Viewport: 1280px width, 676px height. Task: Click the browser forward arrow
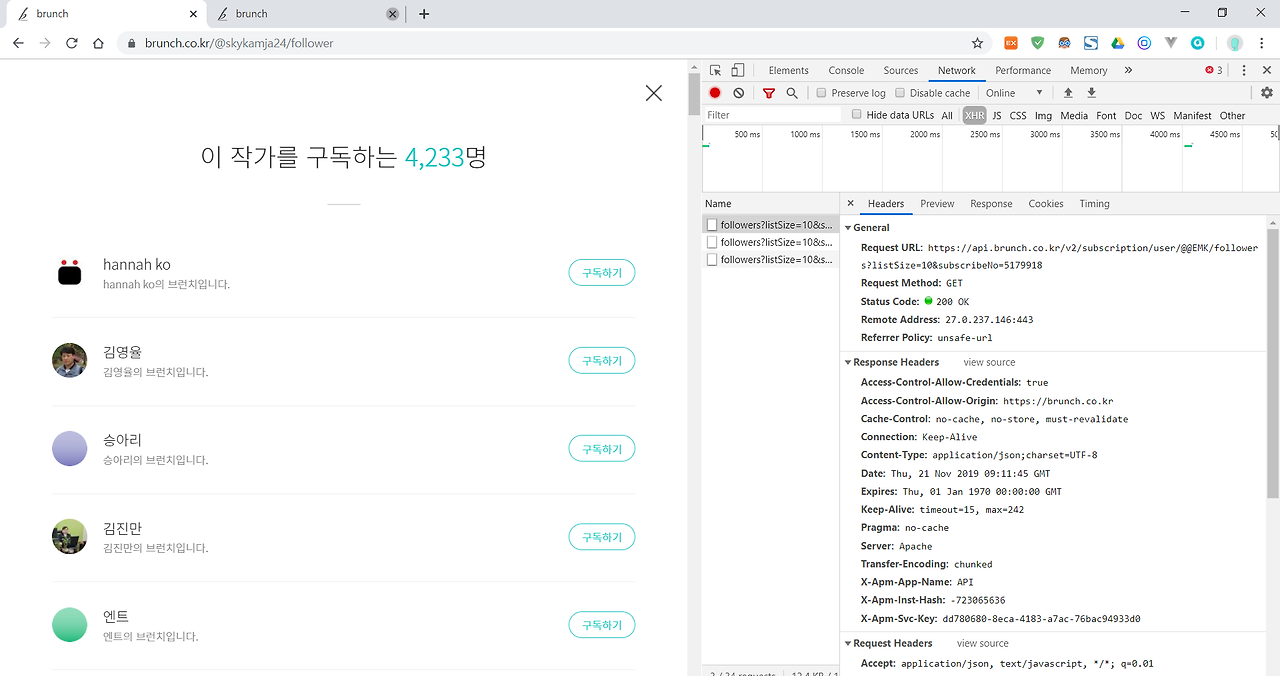coord(45,43)
